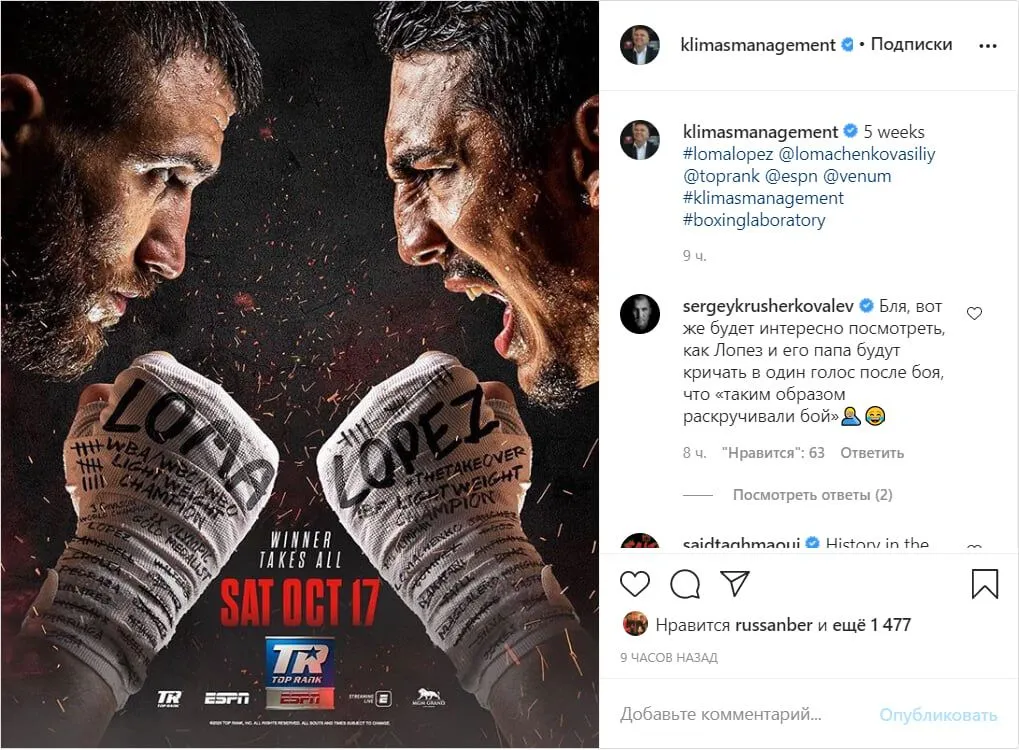Open comments with the speech bubble icon
This screenshot has height=750, width=1019.
(685, 584)
